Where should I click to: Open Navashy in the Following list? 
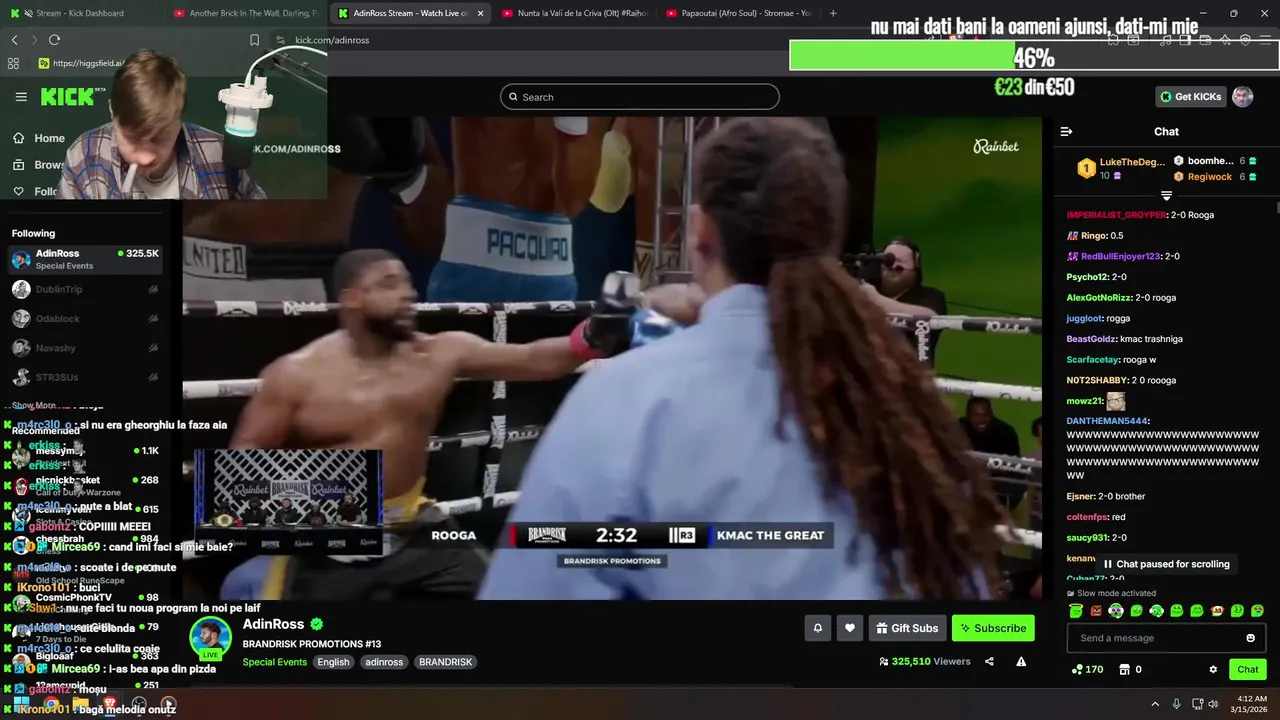click(86, 347)
